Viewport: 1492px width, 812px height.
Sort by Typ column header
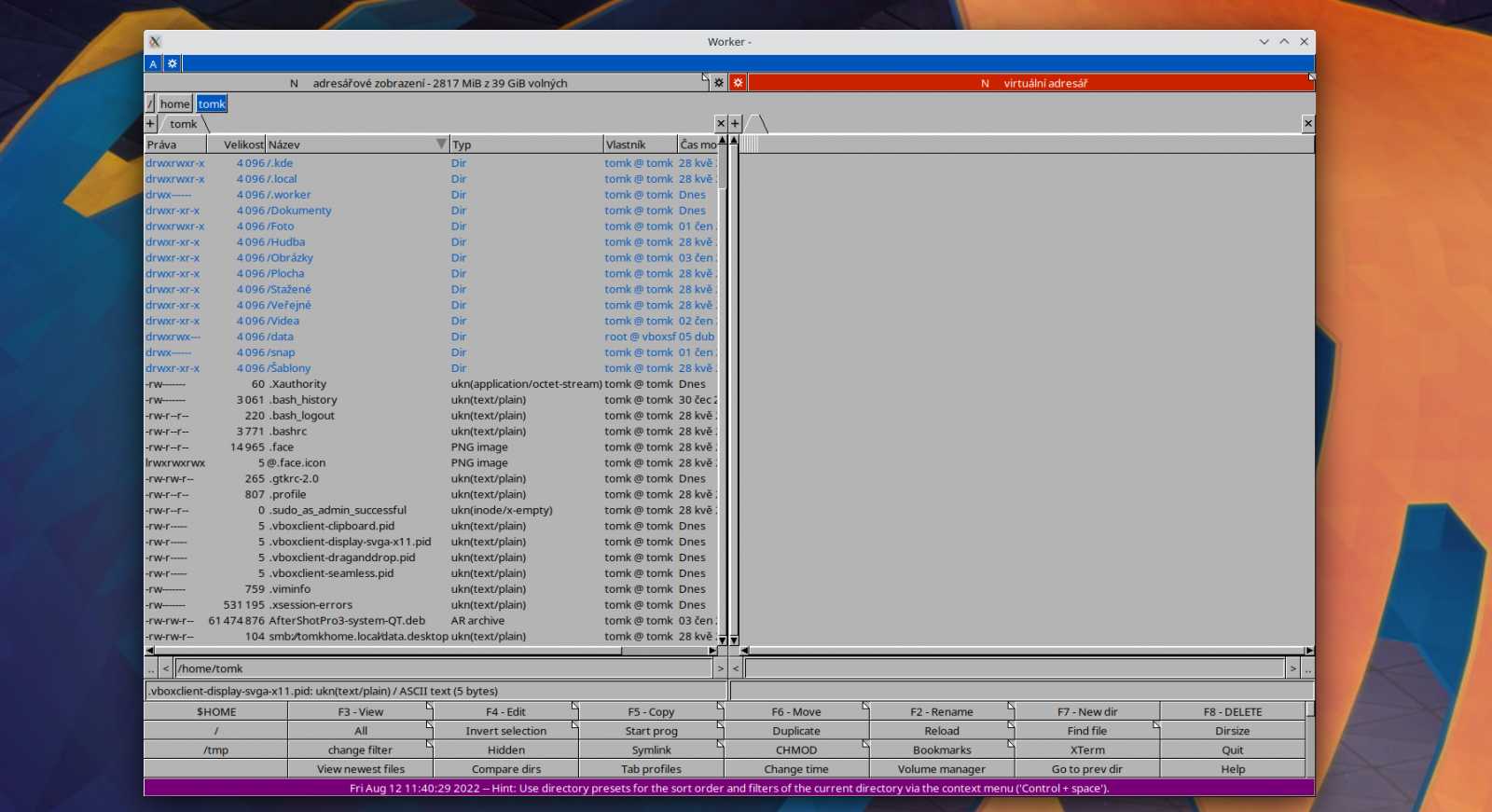coord(526,145)
